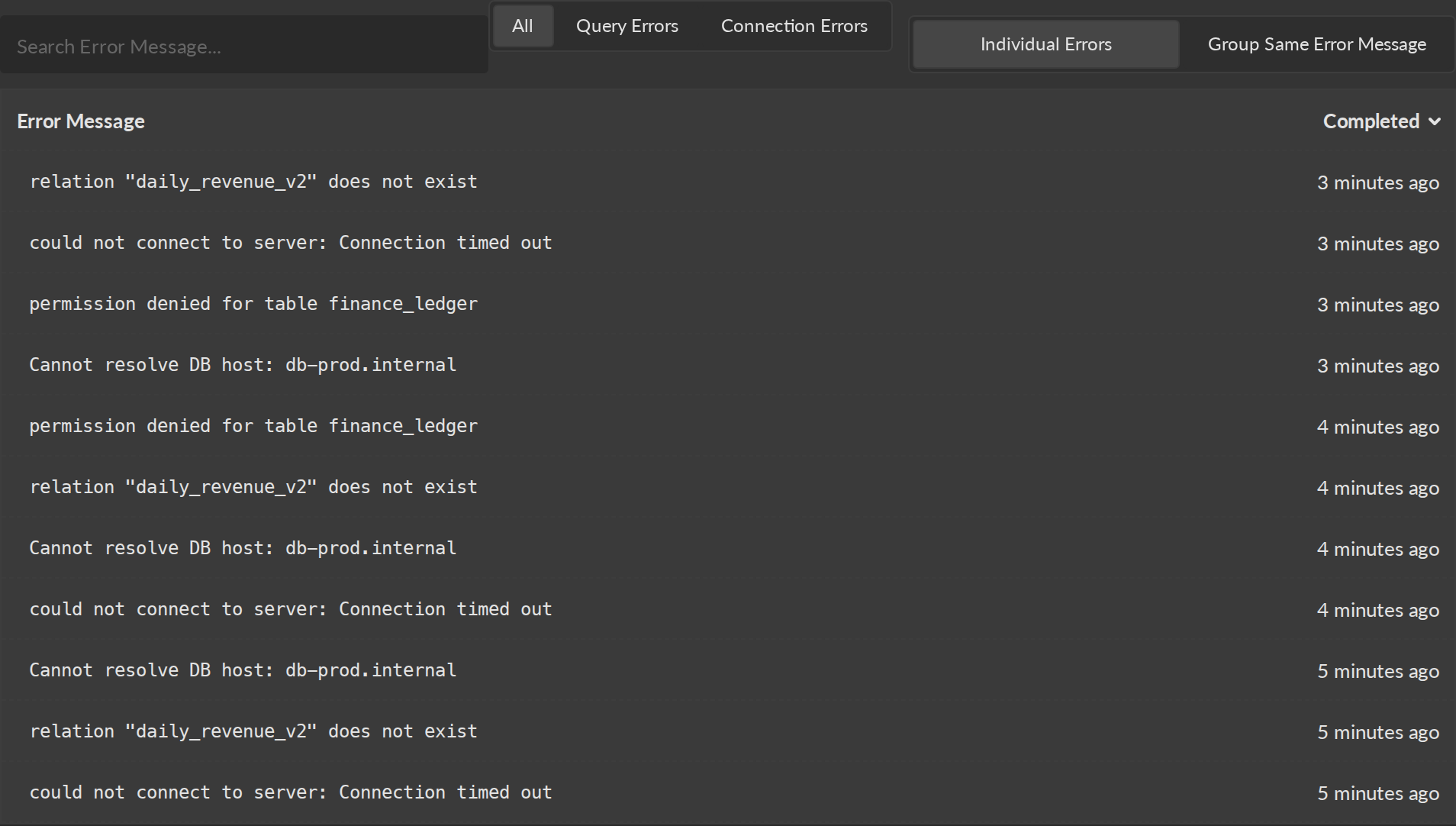Switch to Connection Errors tab
The width and height of the screenshot is (1456, 826).
click(794, 26)
